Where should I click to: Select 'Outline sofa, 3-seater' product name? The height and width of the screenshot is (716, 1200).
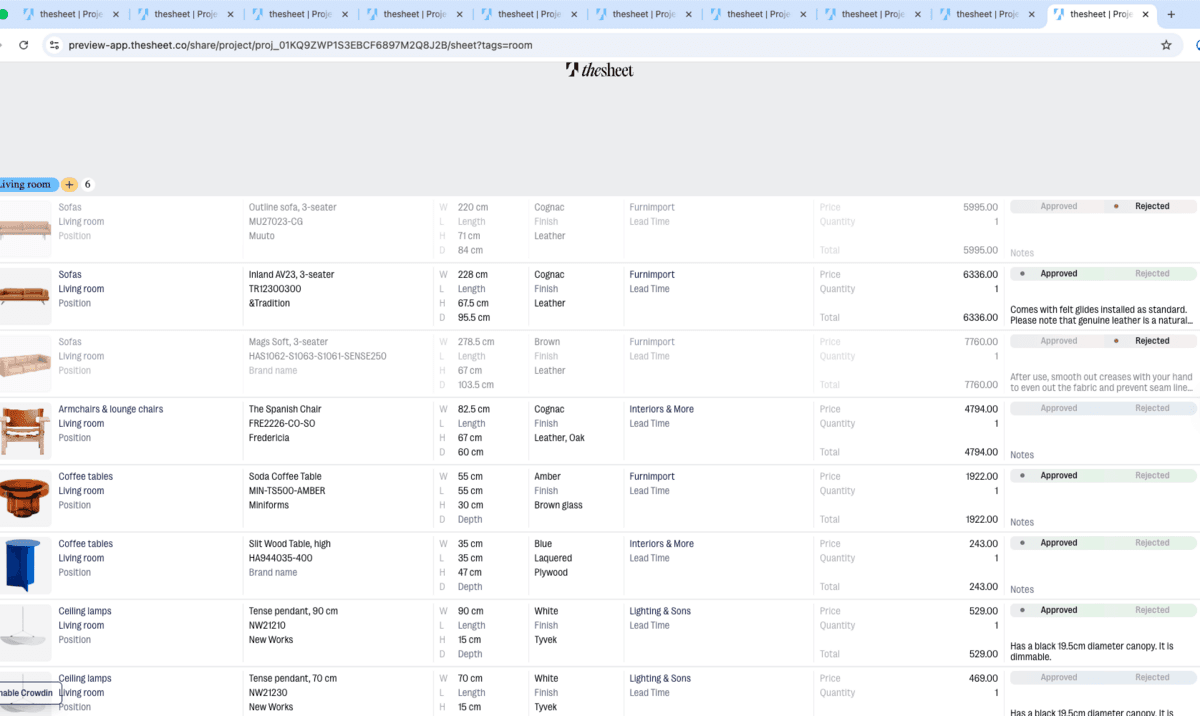tap(293, 207)
